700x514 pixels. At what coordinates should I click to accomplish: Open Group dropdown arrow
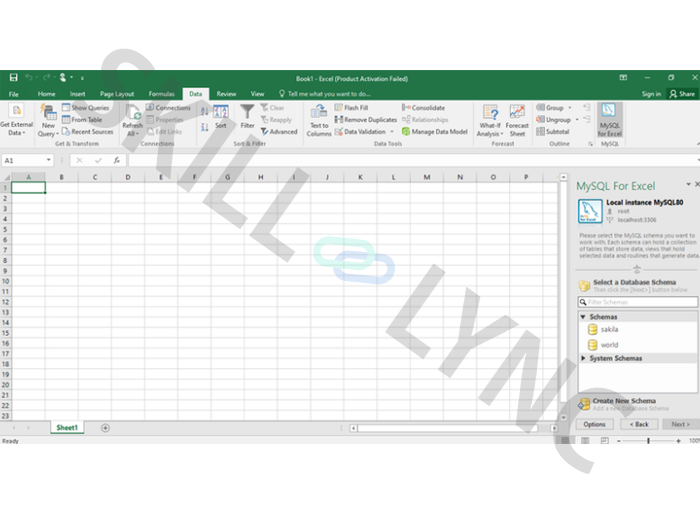[570, 108]
